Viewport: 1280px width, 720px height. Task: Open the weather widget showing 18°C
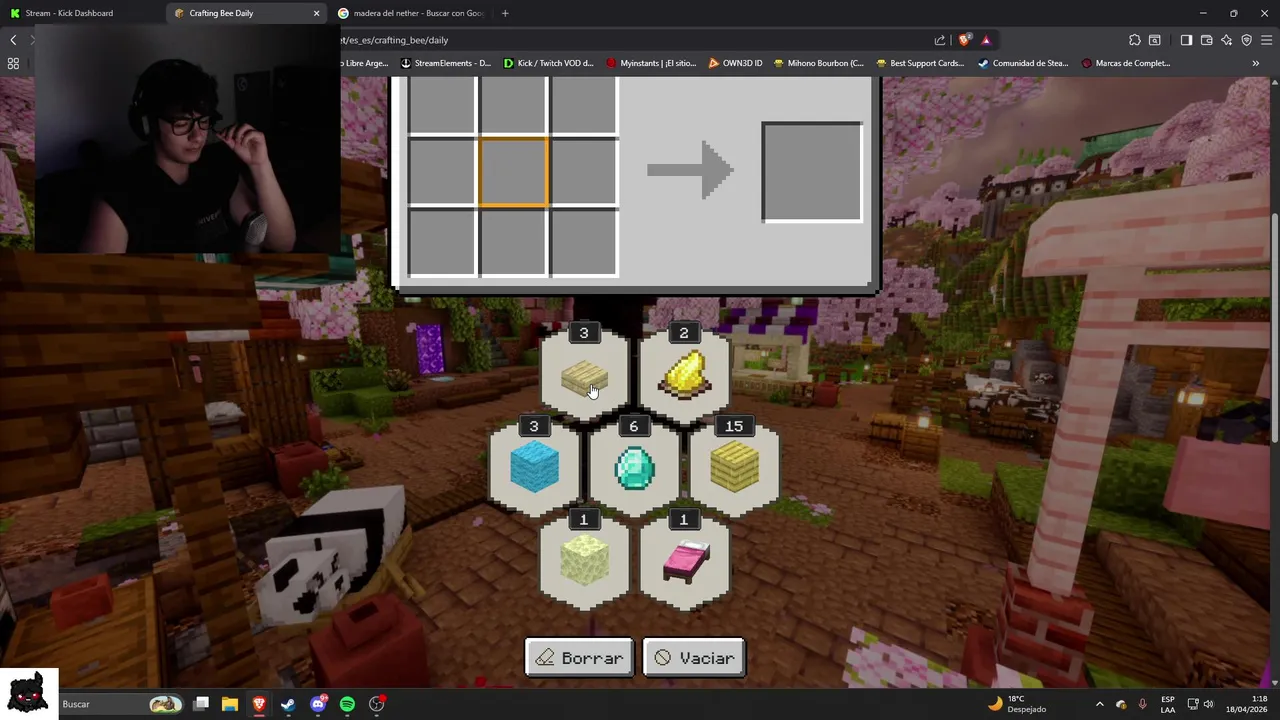tap(1016, 704)
